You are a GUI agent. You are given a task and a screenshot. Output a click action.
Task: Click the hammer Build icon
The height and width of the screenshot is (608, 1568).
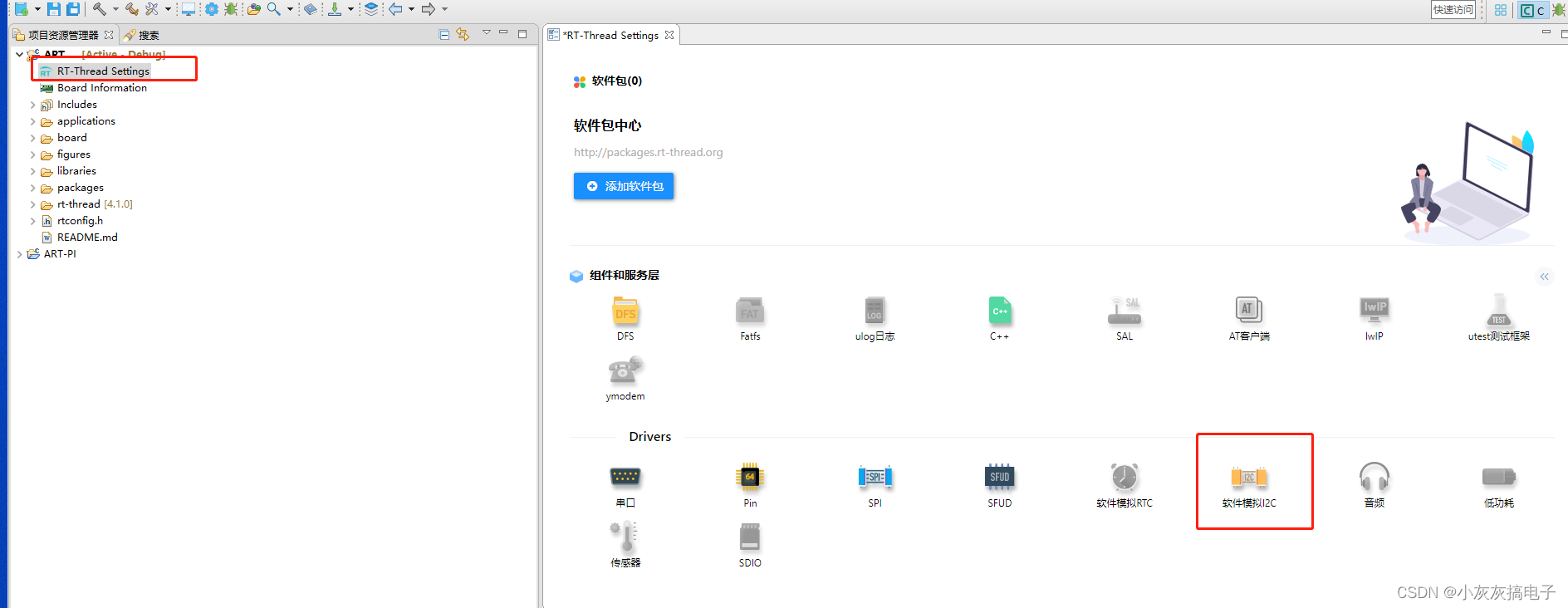[x=100, y=9]
